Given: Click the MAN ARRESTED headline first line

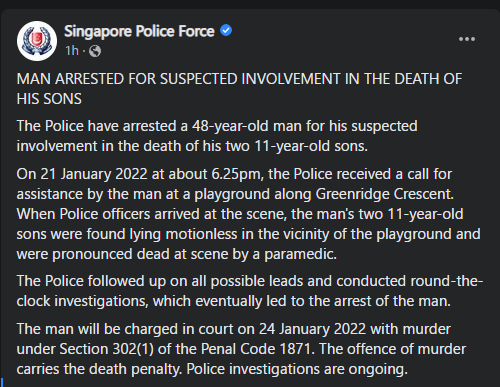Looking at the screenshot, I should pos(239,79).
